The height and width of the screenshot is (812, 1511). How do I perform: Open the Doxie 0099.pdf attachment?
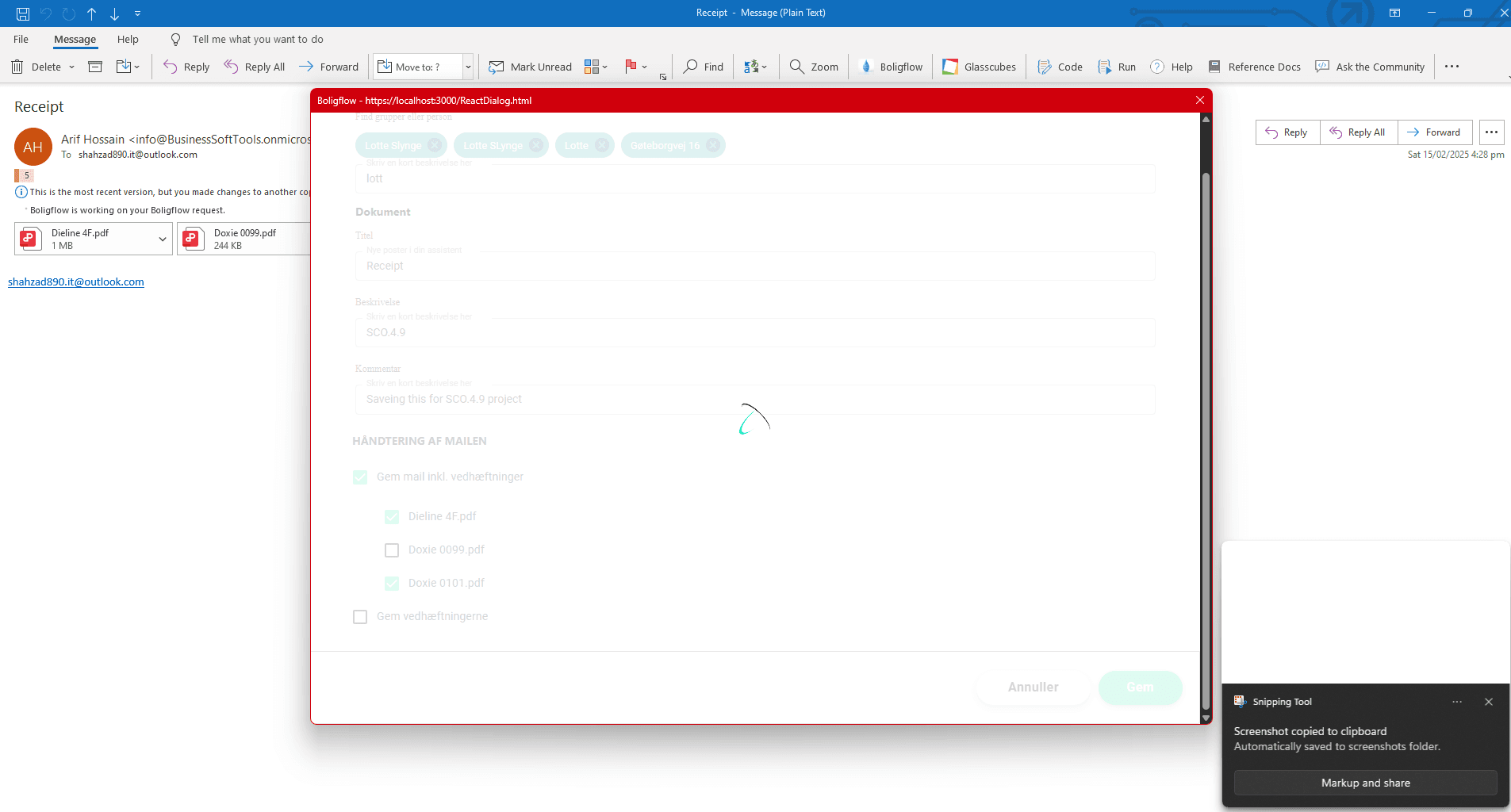point(244,239)
